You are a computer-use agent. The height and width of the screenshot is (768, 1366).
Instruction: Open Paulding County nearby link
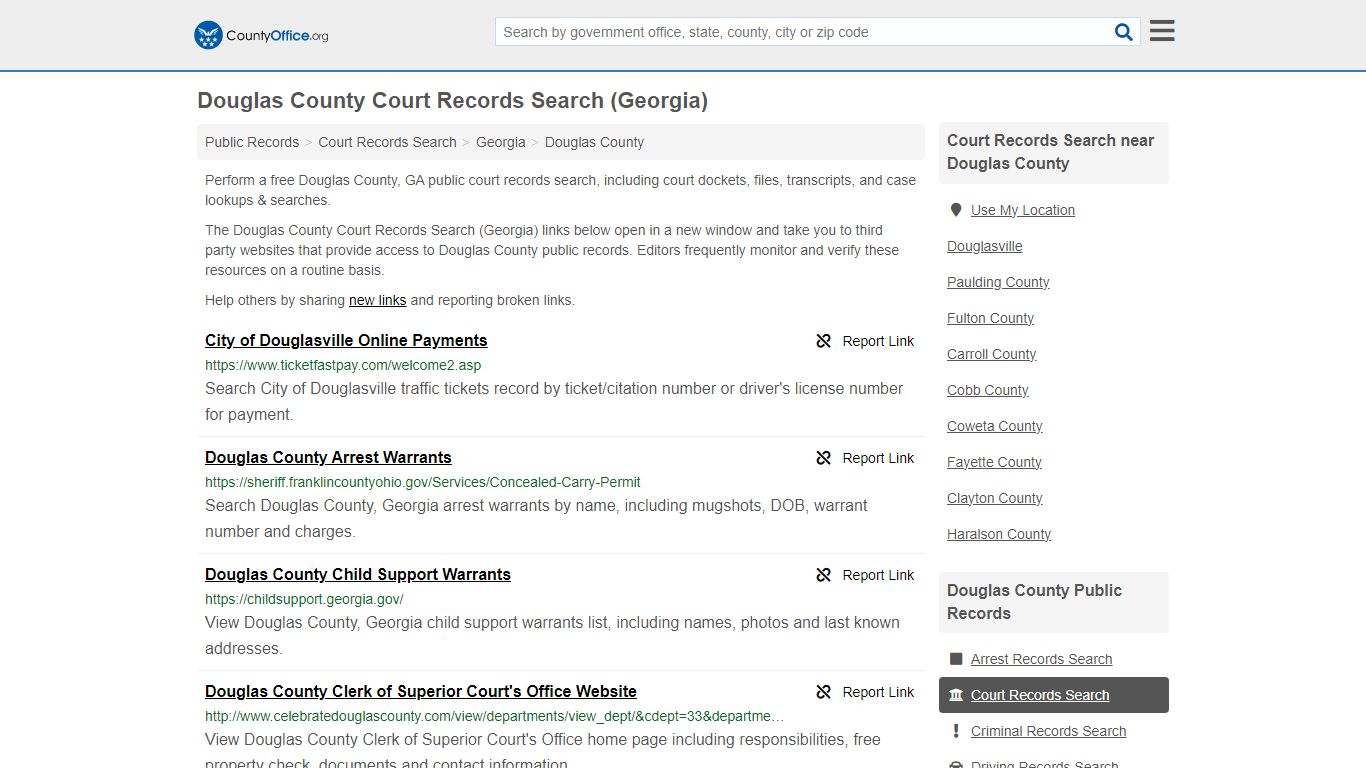998,282
